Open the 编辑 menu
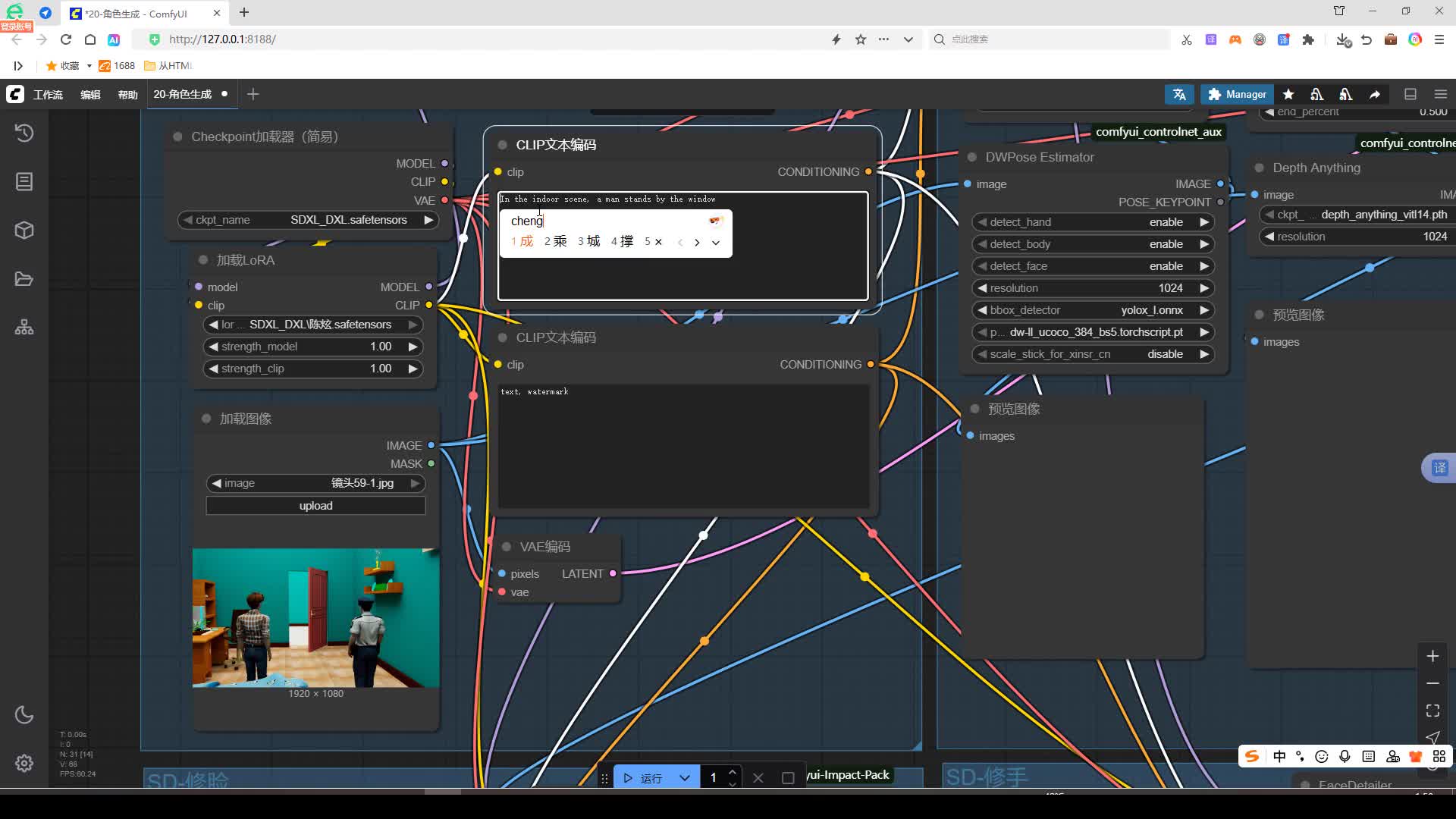This screenshot has width=1456, height=819. tap(90, 95)
